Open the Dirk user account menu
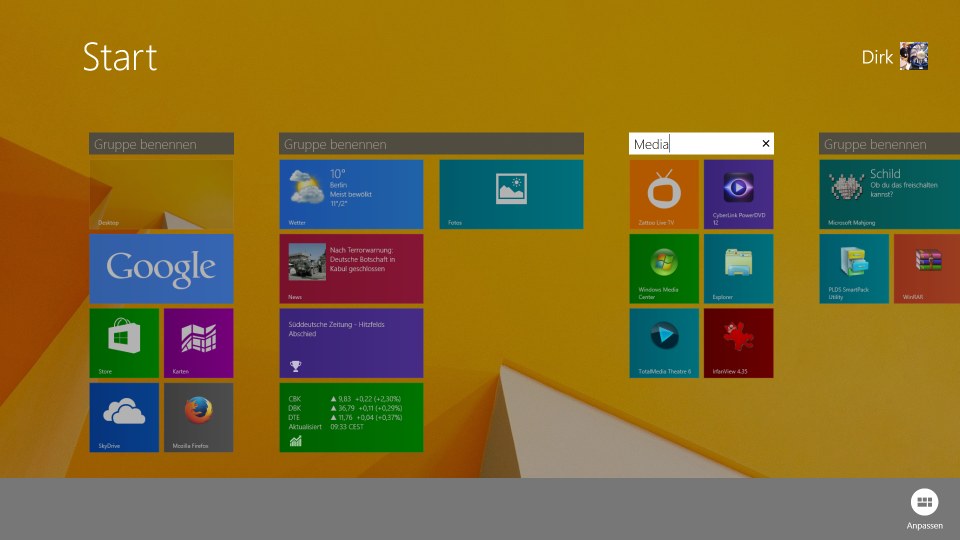 pos(895,57)
